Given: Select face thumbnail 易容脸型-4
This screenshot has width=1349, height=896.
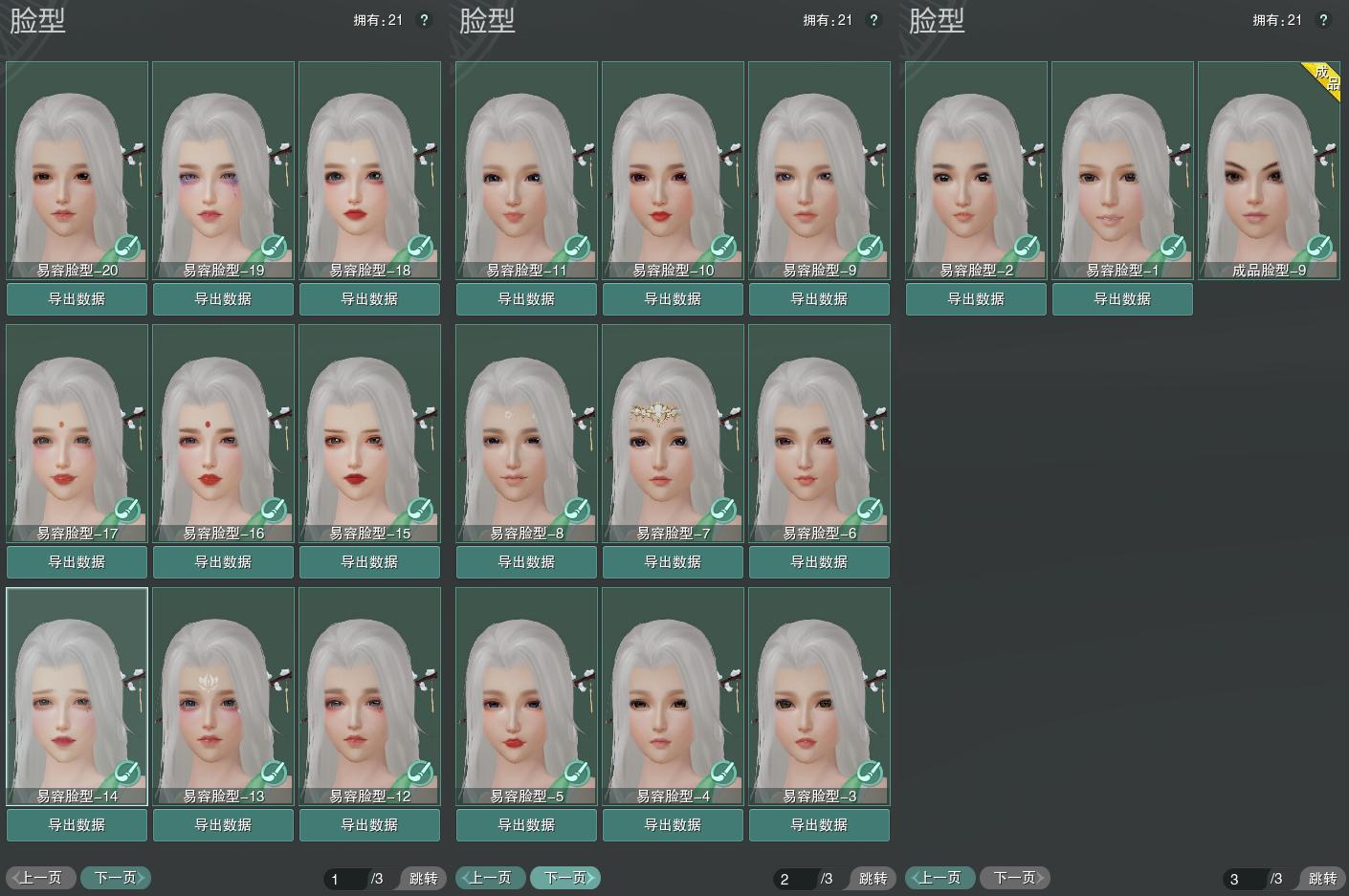Looking at the screenshot, I should [673, 696].
